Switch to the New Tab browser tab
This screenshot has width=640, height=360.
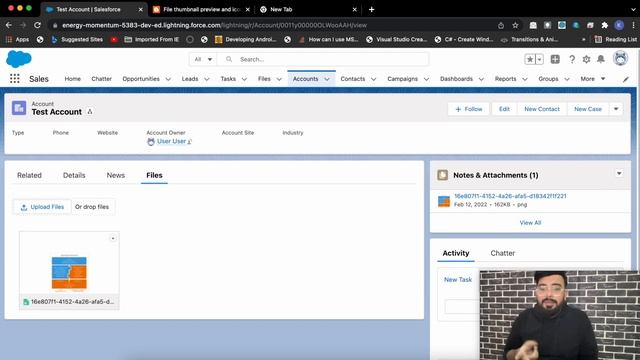pos(308,9)
